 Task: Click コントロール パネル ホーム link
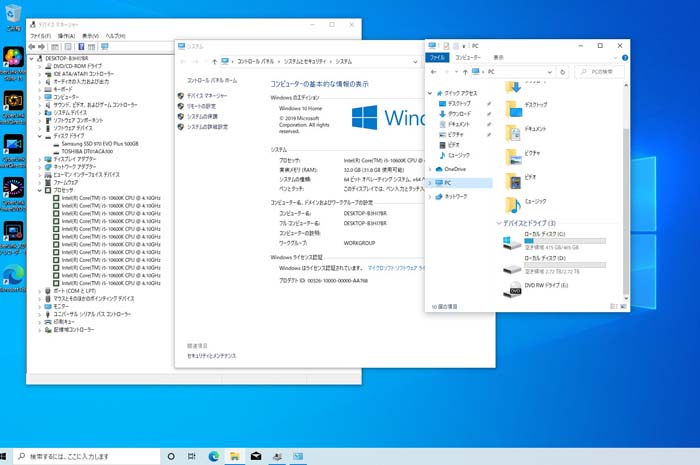tap(212, 80)
